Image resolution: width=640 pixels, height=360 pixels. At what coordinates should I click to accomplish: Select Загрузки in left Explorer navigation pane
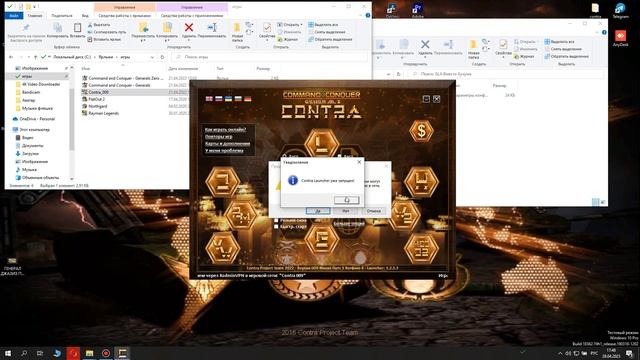pos(30,153)
